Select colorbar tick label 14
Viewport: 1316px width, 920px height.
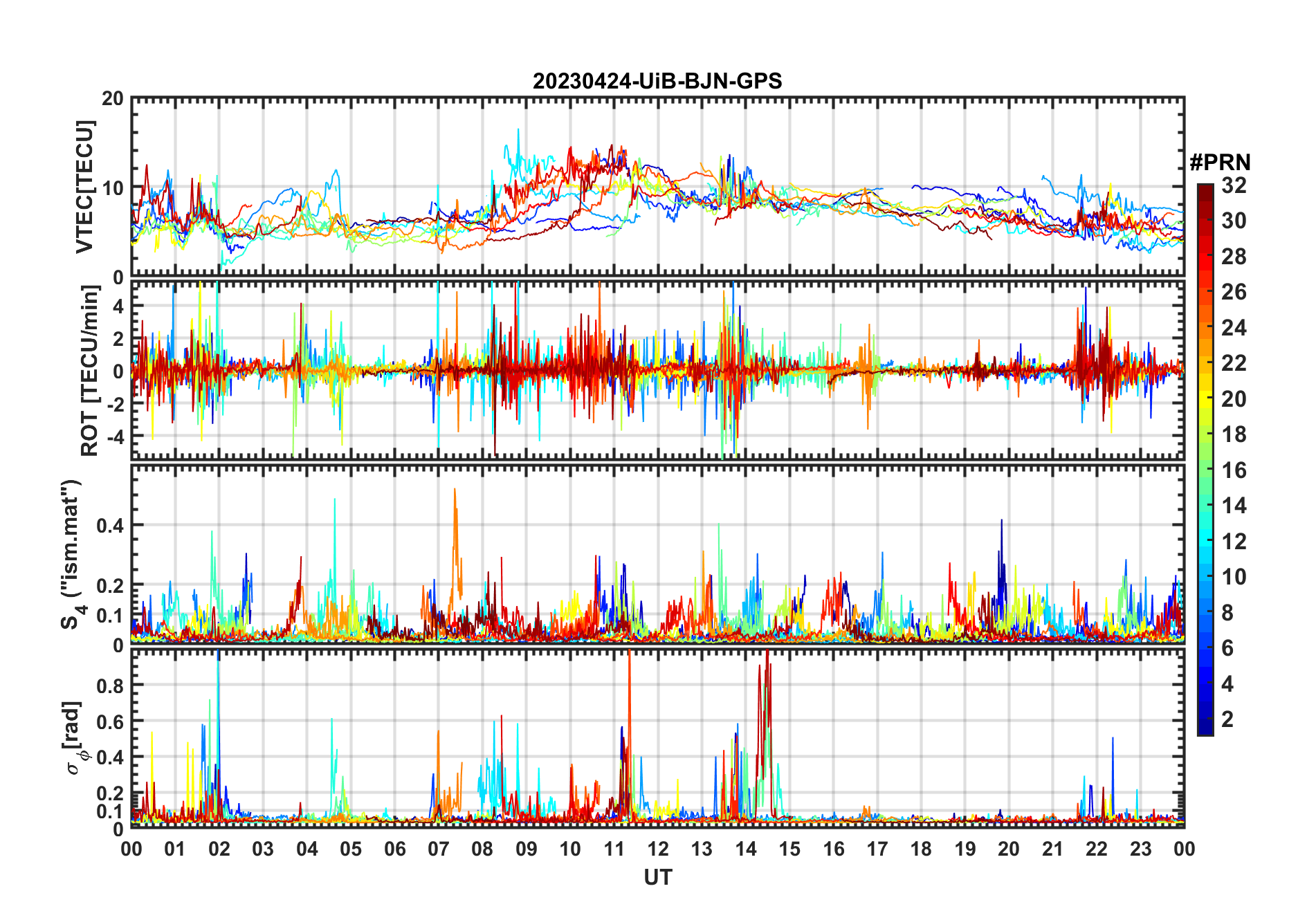click(x=1234, y=506)
